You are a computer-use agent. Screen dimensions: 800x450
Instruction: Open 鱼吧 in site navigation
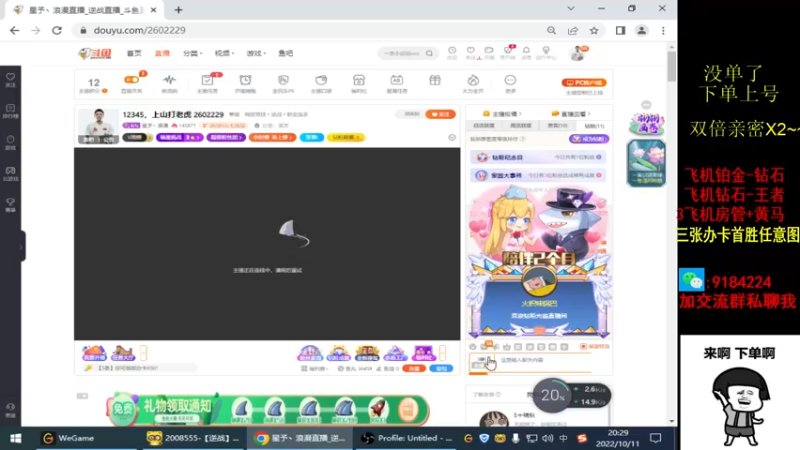tap(286, 53)
